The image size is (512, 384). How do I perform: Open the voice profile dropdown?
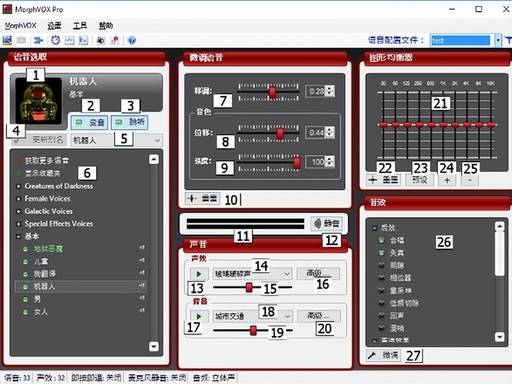coord(498,41)
